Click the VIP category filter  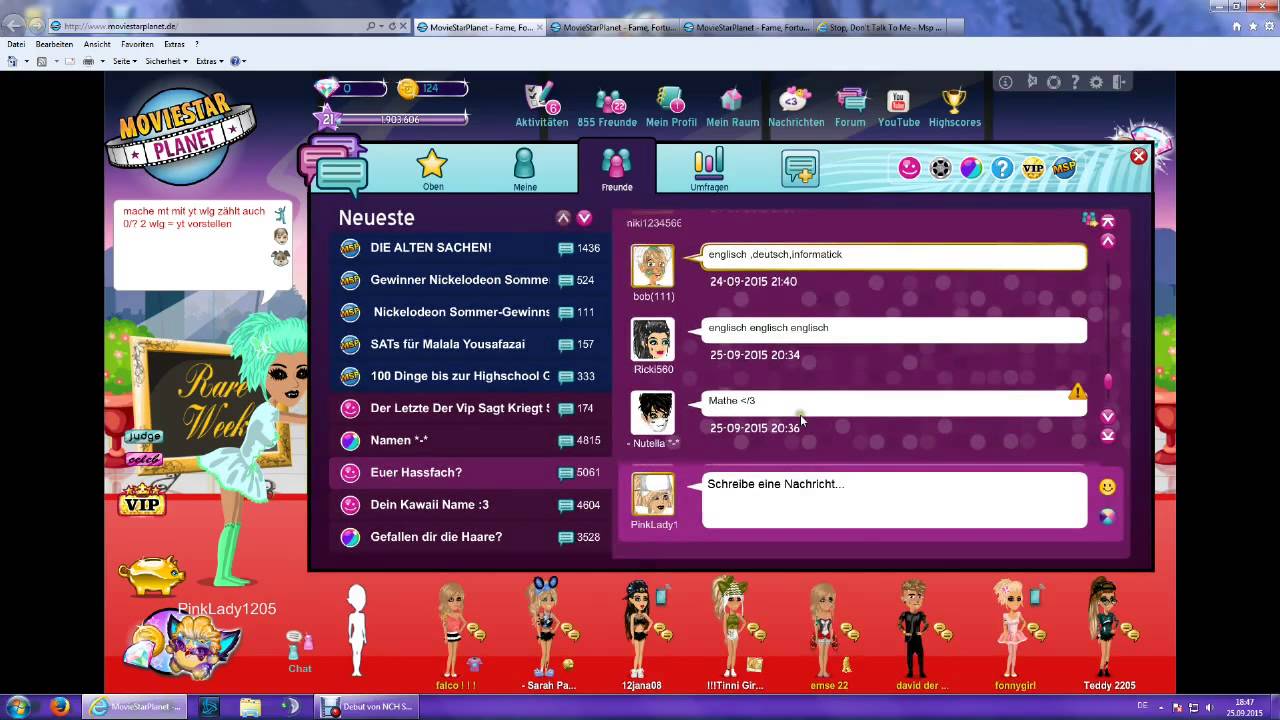(x=1033, y=168)
